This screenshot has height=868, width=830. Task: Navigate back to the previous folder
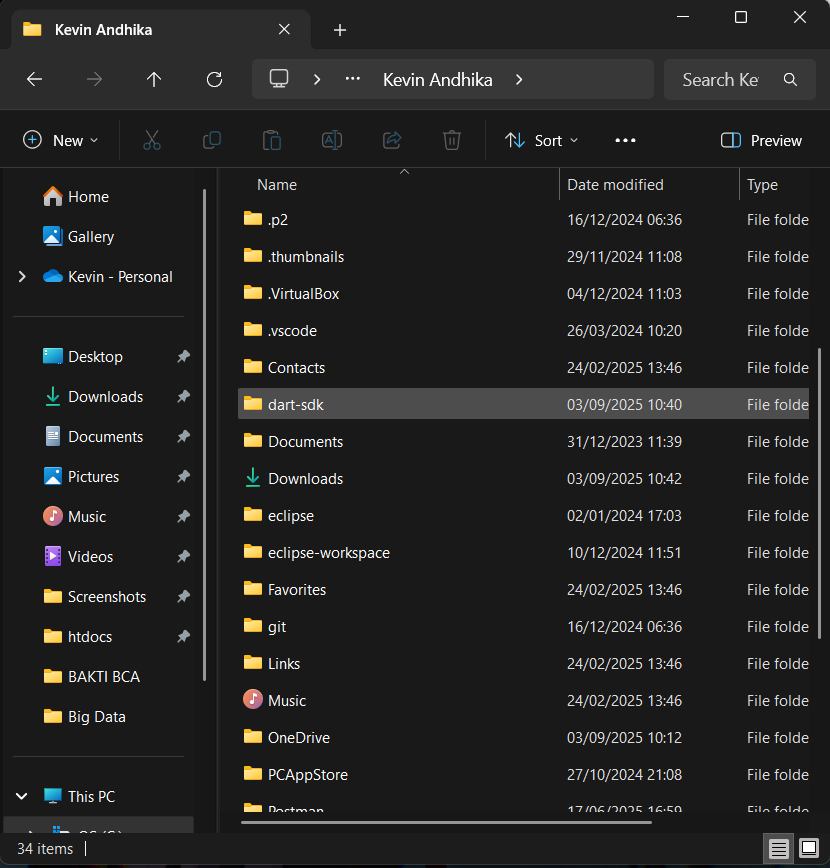[x=34, y=79]
